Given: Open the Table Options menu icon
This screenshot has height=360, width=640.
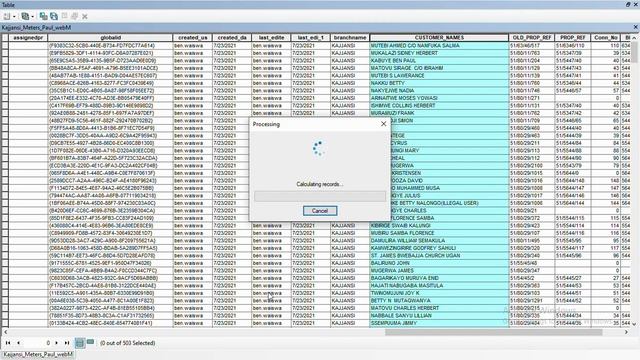Looking at the screenshot, I should tap(7, 16).
